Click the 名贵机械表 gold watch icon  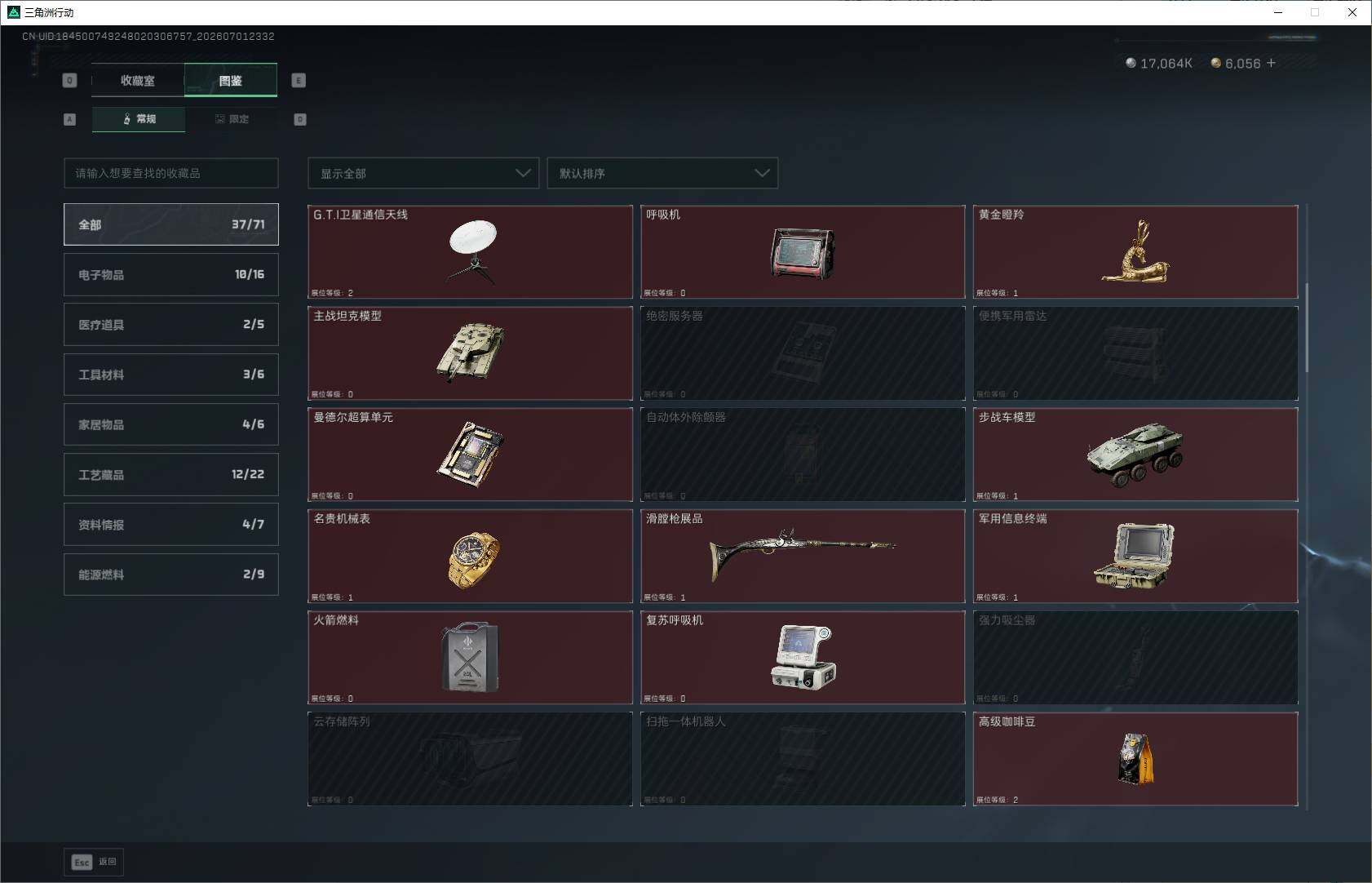tap(473, 559)
